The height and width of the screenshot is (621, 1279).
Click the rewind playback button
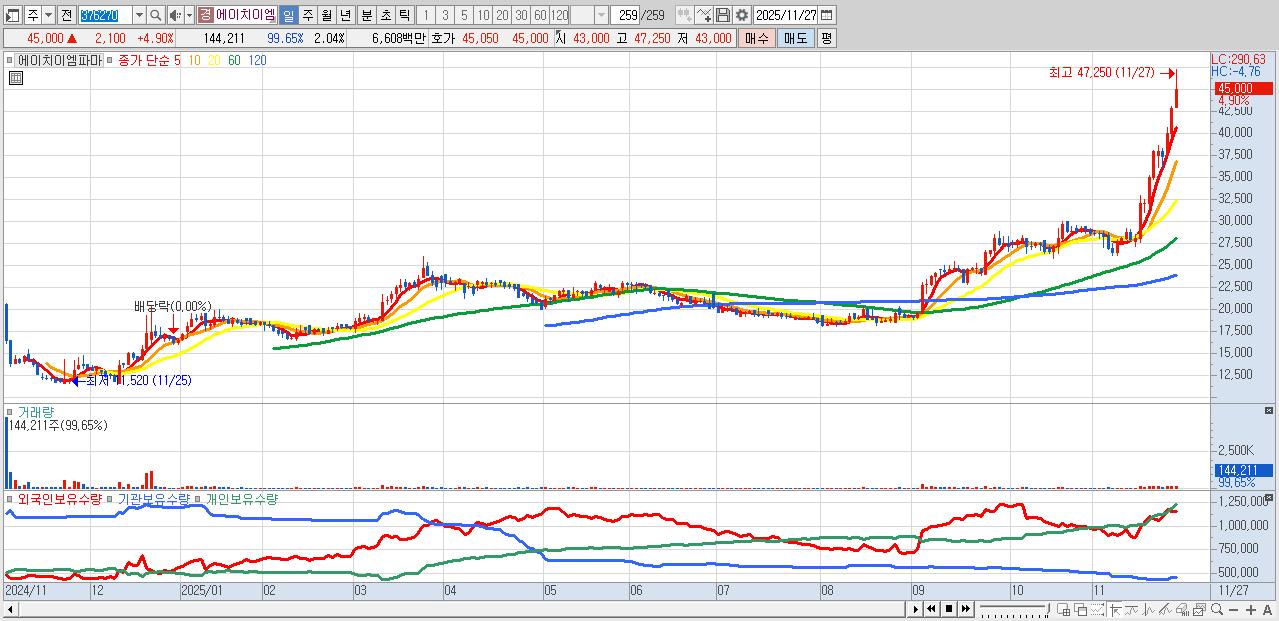pos(931,609)
